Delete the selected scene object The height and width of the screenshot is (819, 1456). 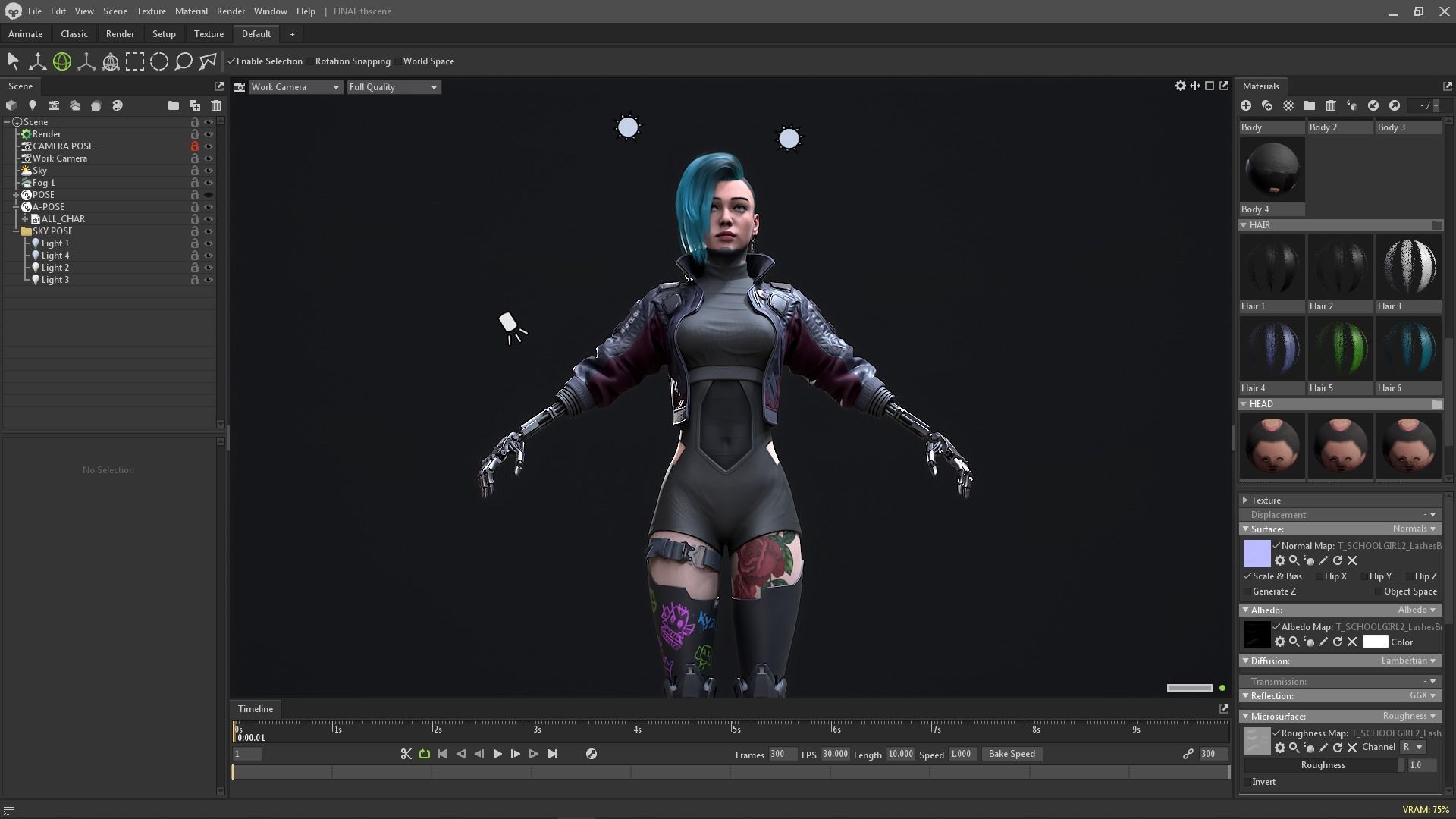216,105
